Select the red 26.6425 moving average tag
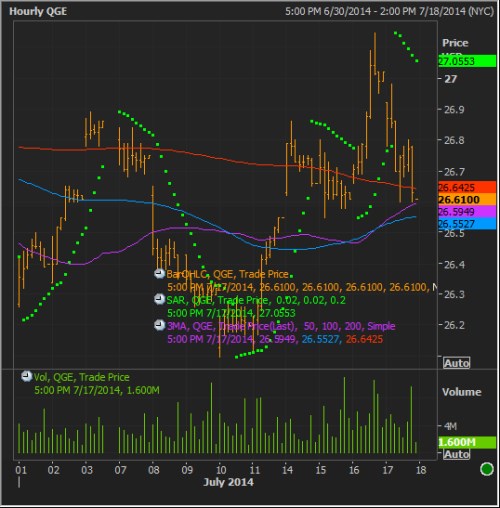Image resolution: width=500 pixels, height=508 pixels. [x=467, y=187]
